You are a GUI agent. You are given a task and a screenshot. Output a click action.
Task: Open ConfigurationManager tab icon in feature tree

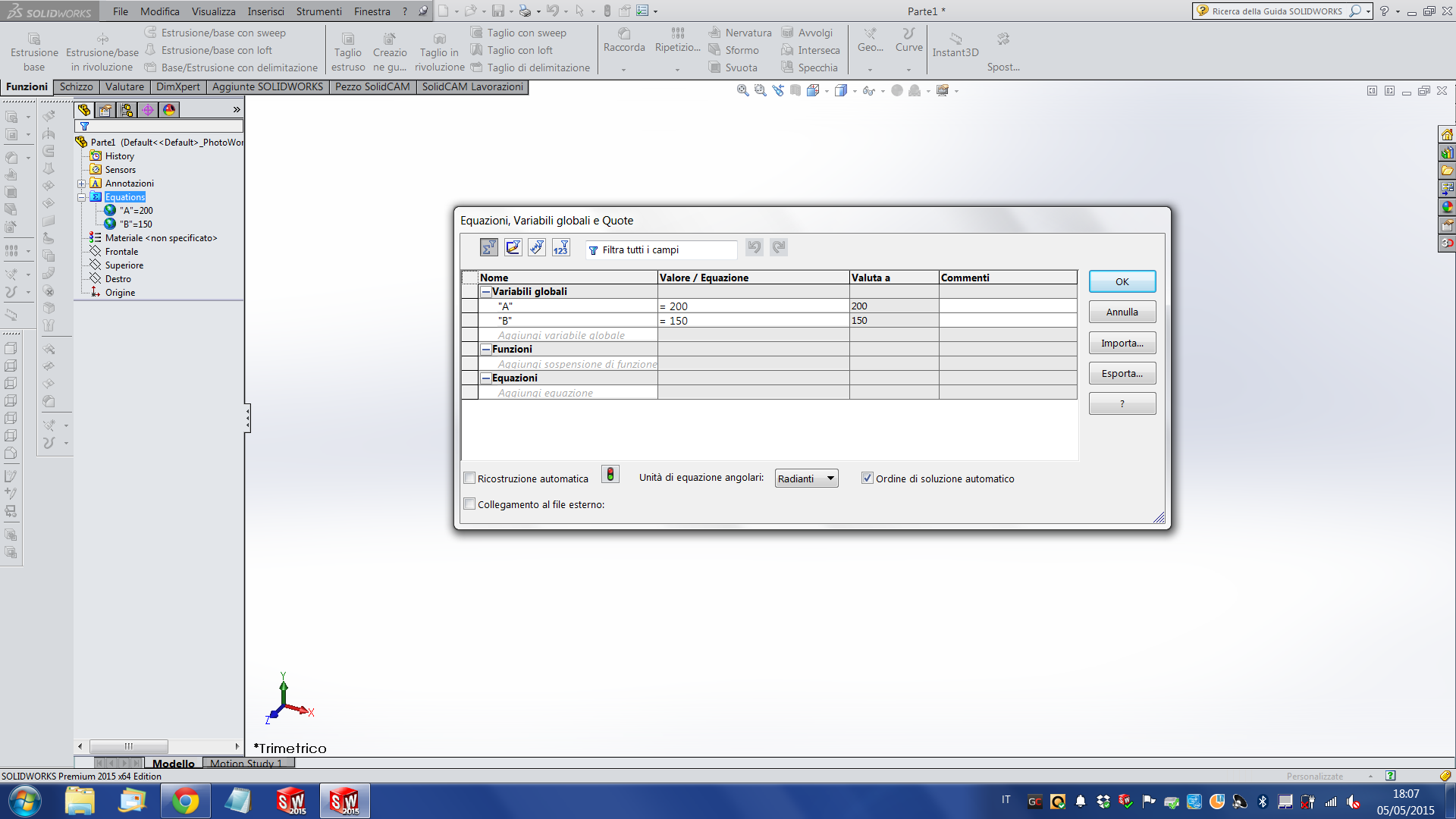coord(127,110)
